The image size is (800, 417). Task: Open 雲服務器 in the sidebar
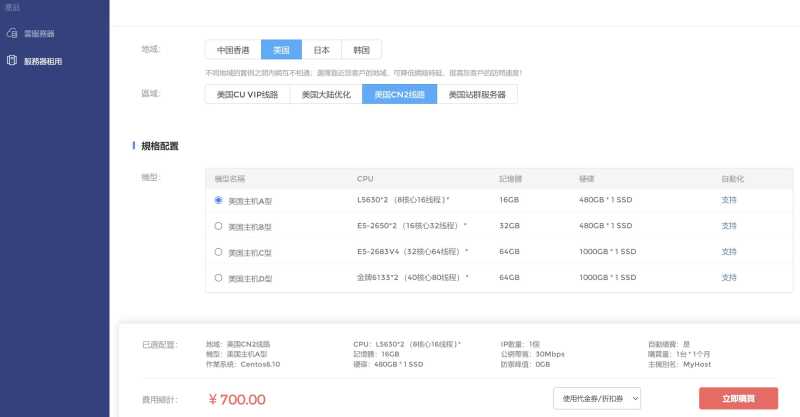click(x=38, y=34)
